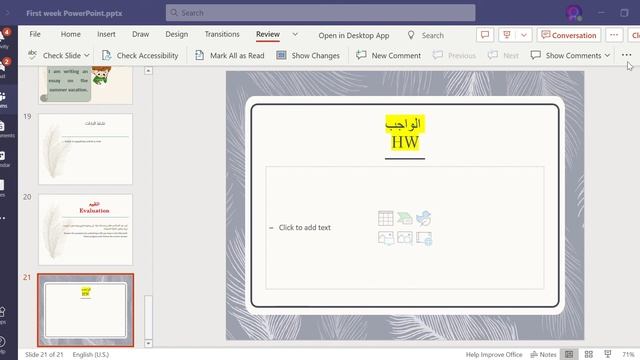Click the thumbnail pane scroll up arrow
Image resolution: width=640 pixels, height=360 pixels.
[148, 71]
